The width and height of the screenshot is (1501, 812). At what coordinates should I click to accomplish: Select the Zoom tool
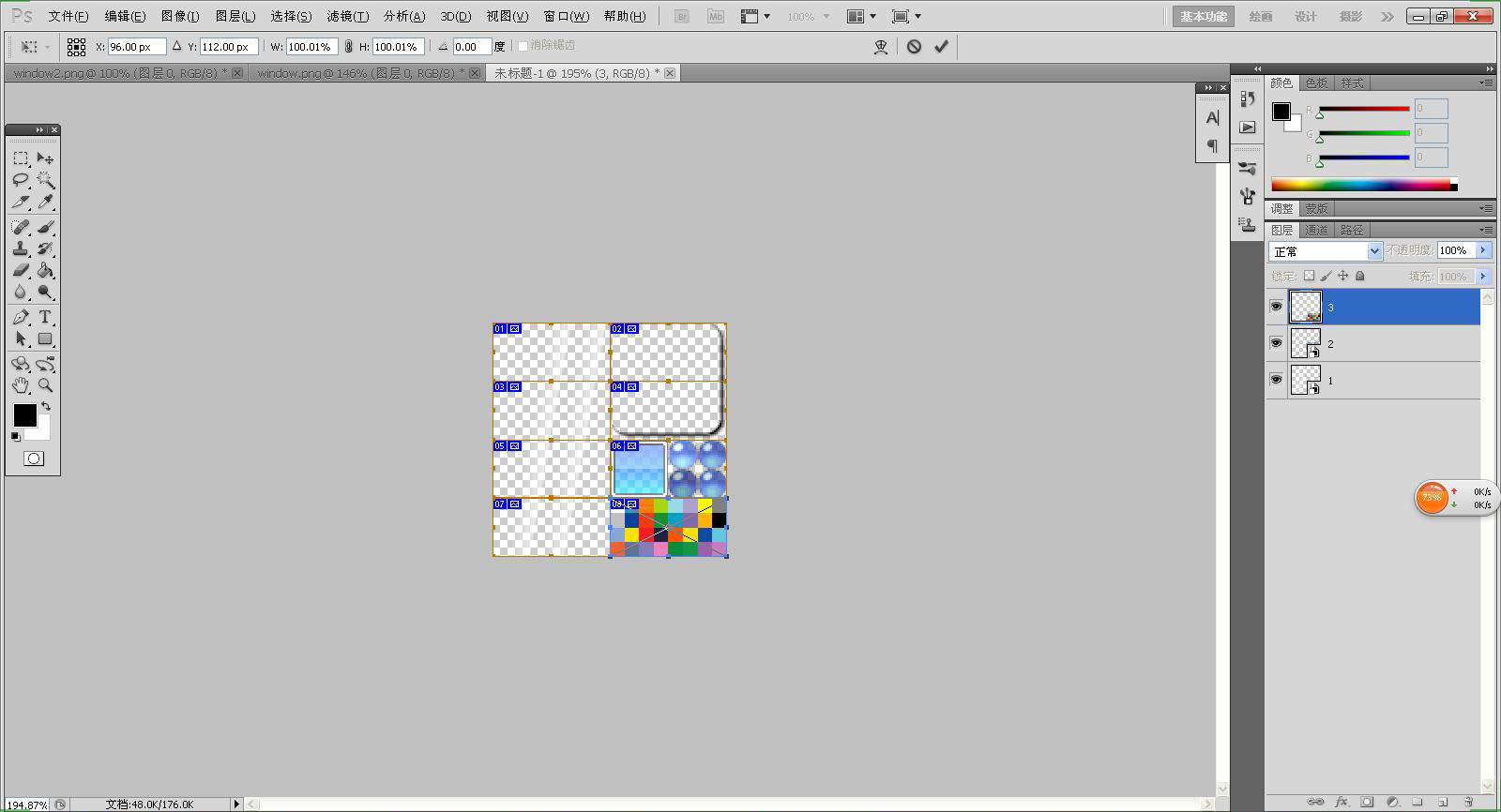(x=45, y=384)
